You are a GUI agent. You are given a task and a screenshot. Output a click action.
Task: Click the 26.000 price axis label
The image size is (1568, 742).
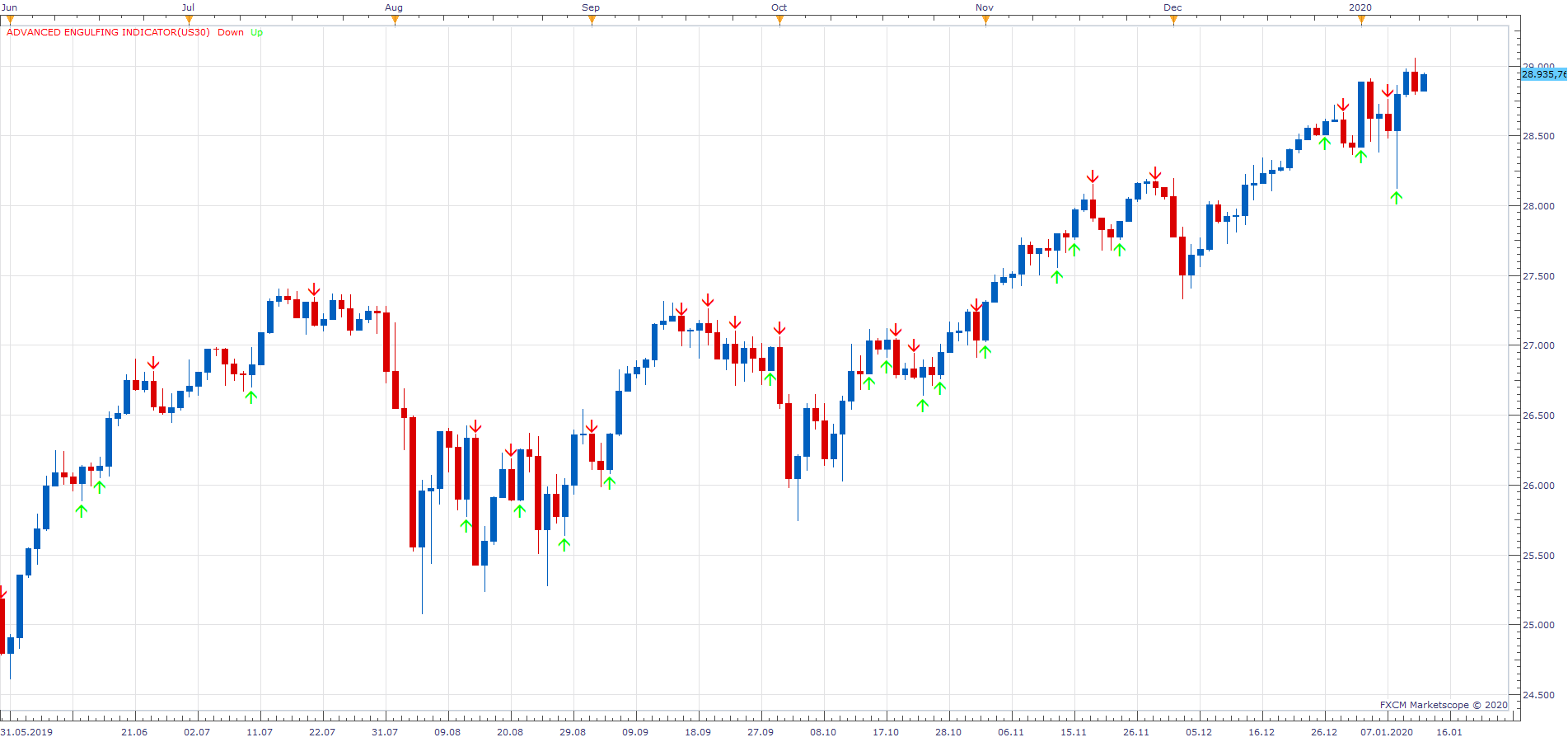[x=1538, y=486]
